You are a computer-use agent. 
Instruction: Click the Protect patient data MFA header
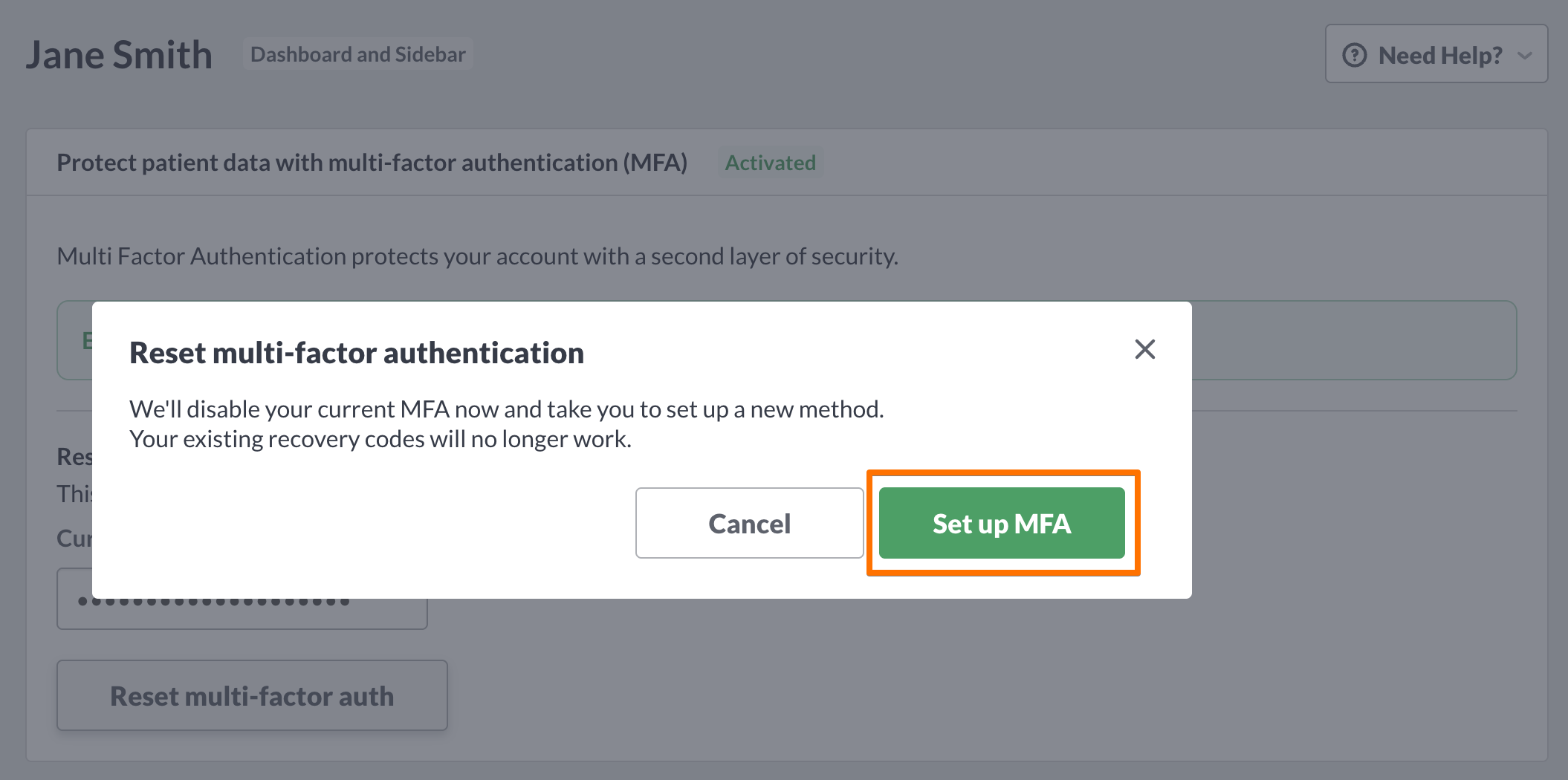(x=372, y=163)
